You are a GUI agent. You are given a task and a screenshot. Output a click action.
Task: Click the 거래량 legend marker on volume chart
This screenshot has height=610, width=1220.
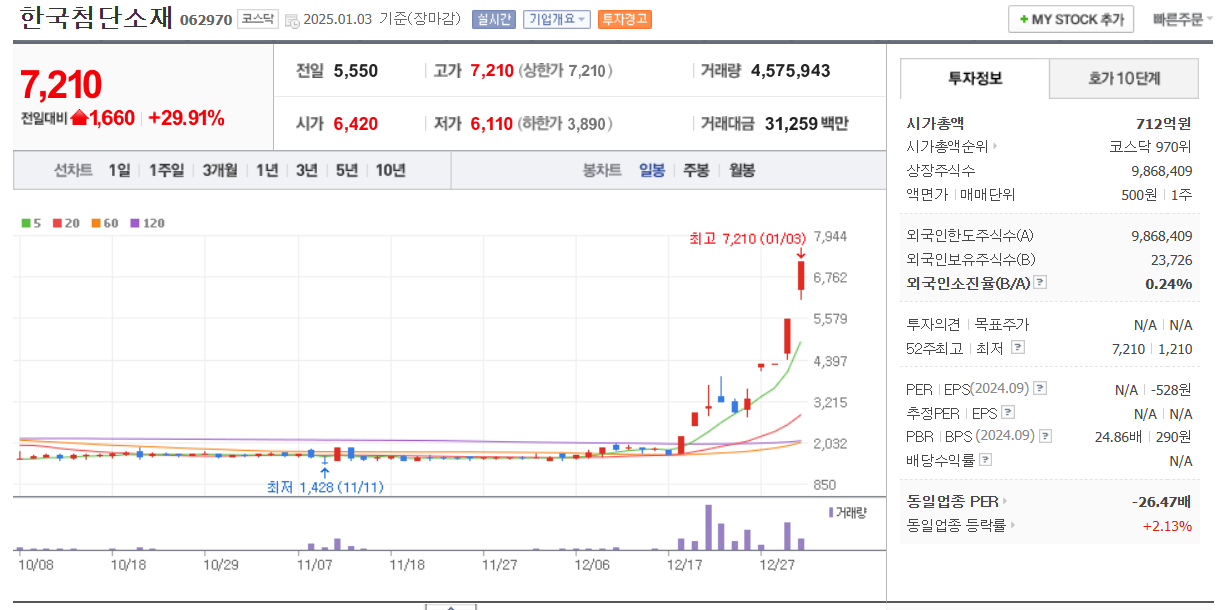[x=831, y=511]
